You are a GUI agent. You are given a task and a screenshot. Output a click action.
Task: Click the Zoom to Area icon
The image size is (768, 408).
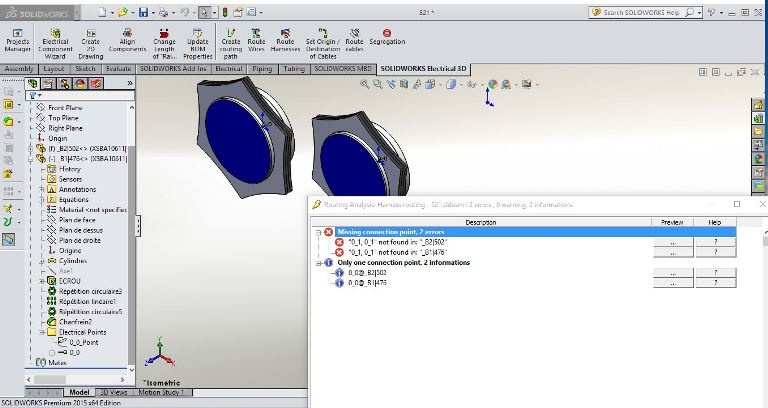pos(378,84)
